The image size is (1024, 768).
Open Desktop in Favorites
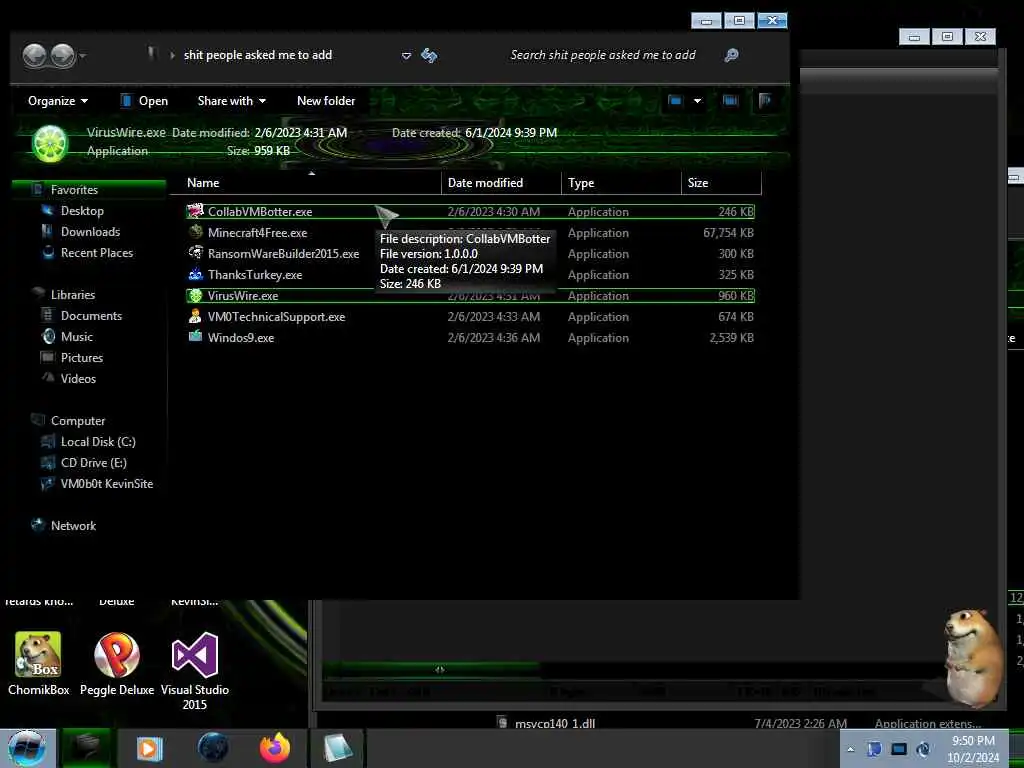click(82, 211)
